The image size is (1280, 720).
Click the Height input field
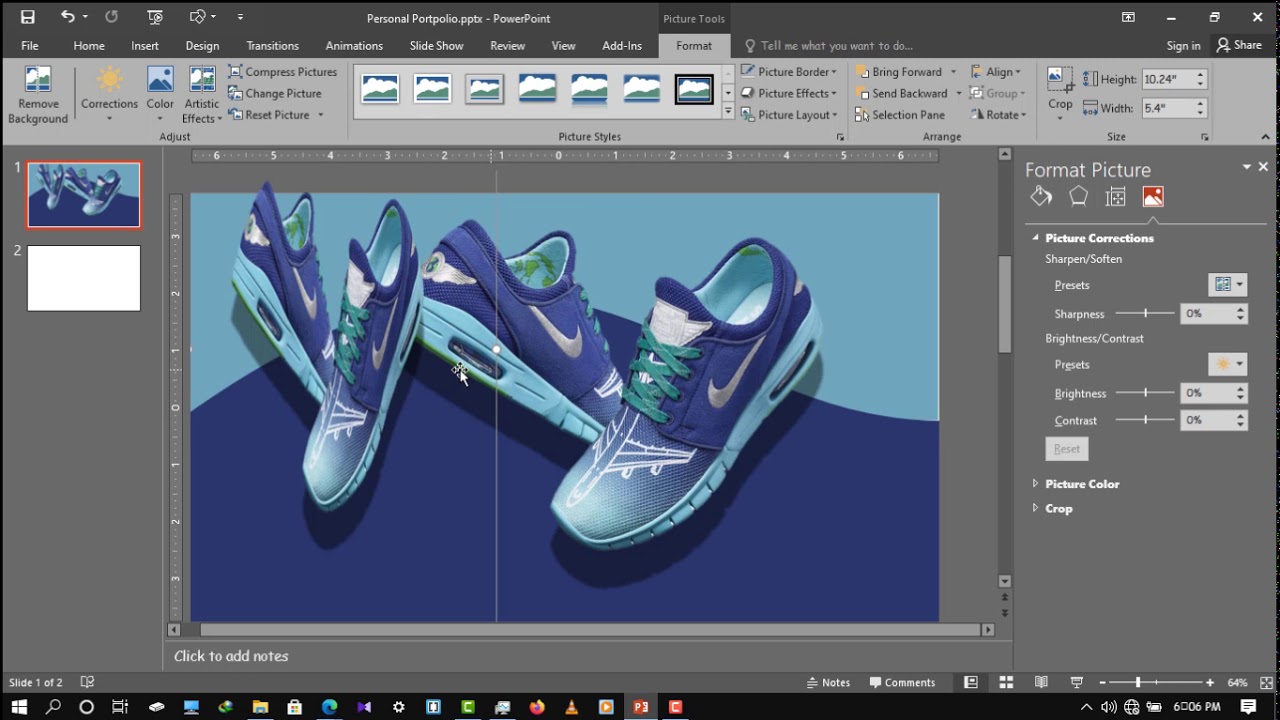point(1167,79)
